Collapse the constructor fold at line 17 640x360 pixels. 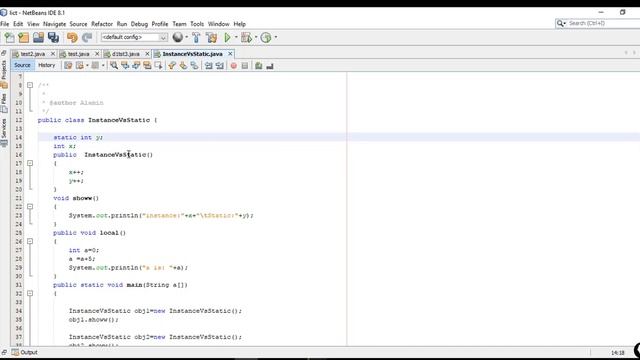(x=30, y=163)
